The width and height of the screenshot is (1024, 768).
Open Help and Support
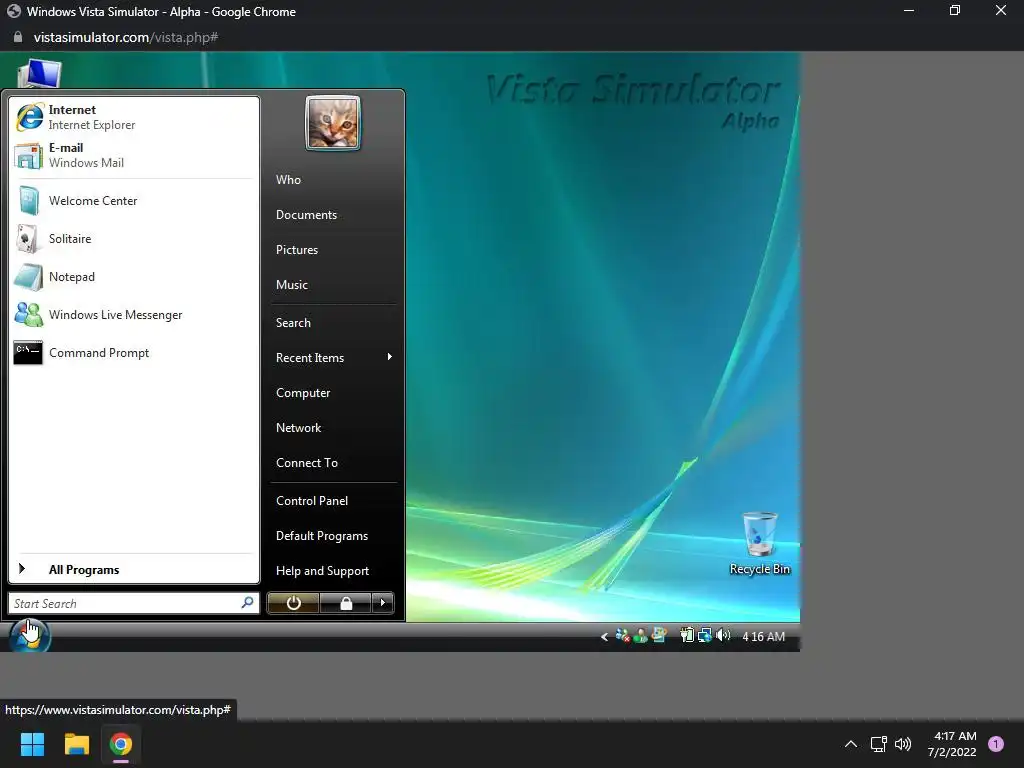click(x=333, y=571)
